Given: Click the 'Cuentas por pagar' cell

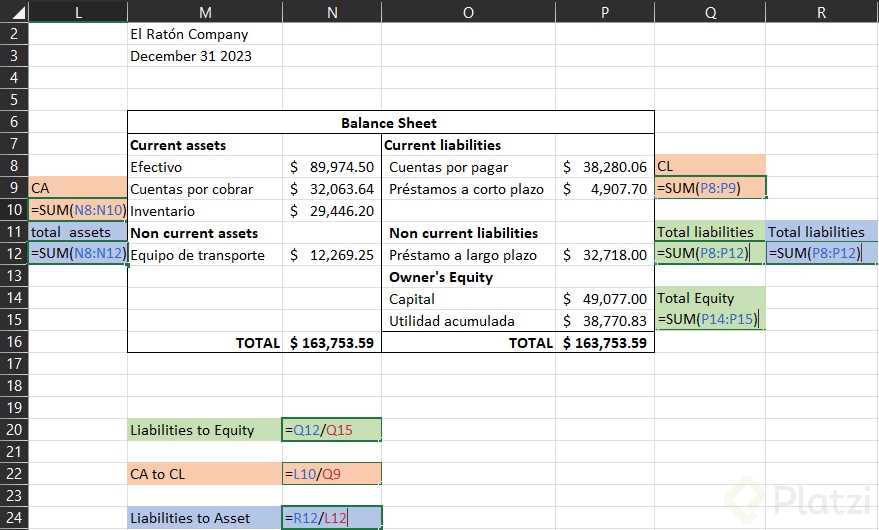Looking at the screenshot, I should coord(468,167).
